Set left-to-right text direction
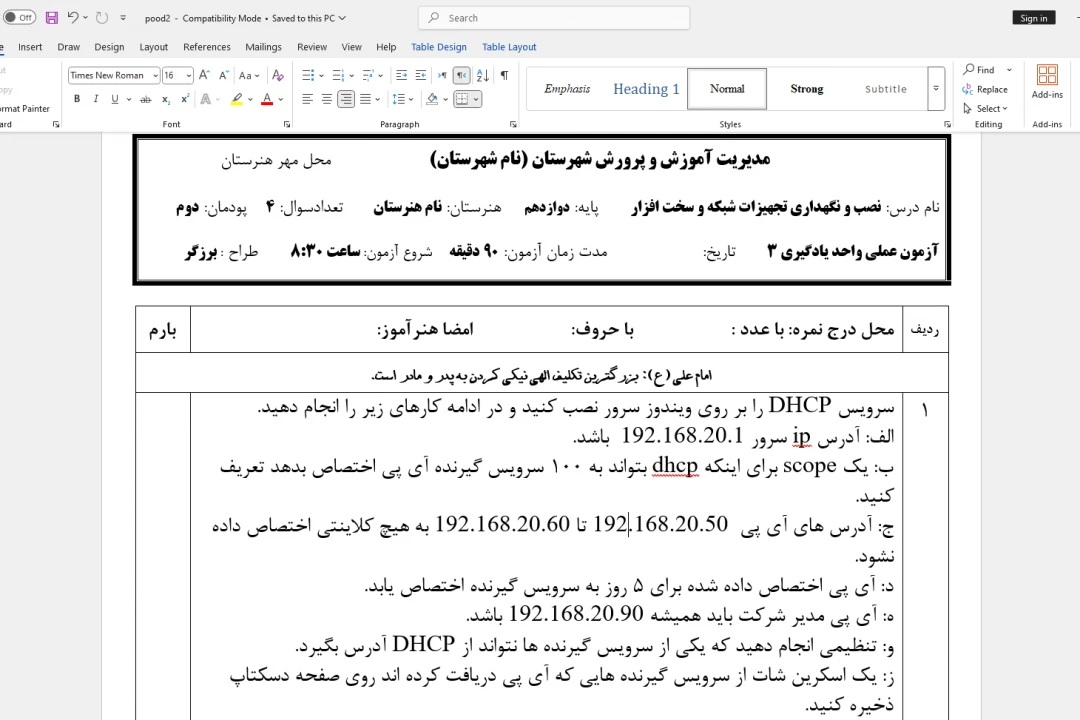1080x720 pixels. coord(442,75)
